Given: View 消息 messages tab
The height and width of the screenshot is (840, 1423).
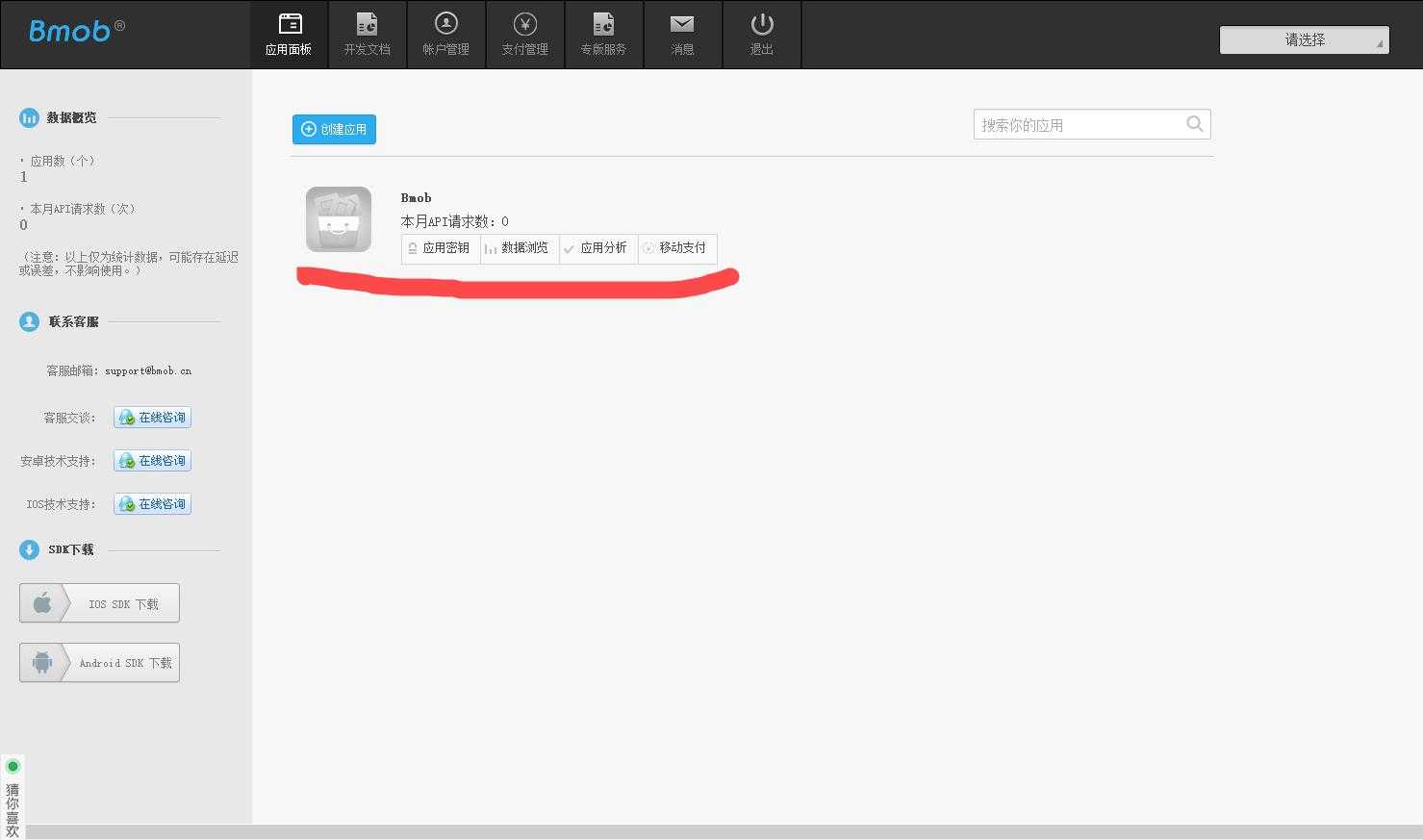Looking at the screenshot, I should tap(683, 35).
